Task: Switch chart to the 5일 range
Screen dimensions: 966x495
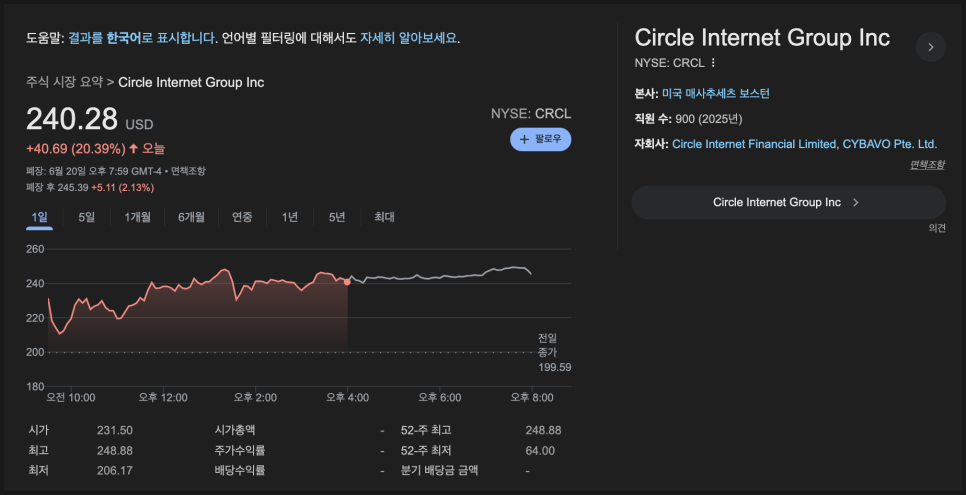Action: point(87,217)
